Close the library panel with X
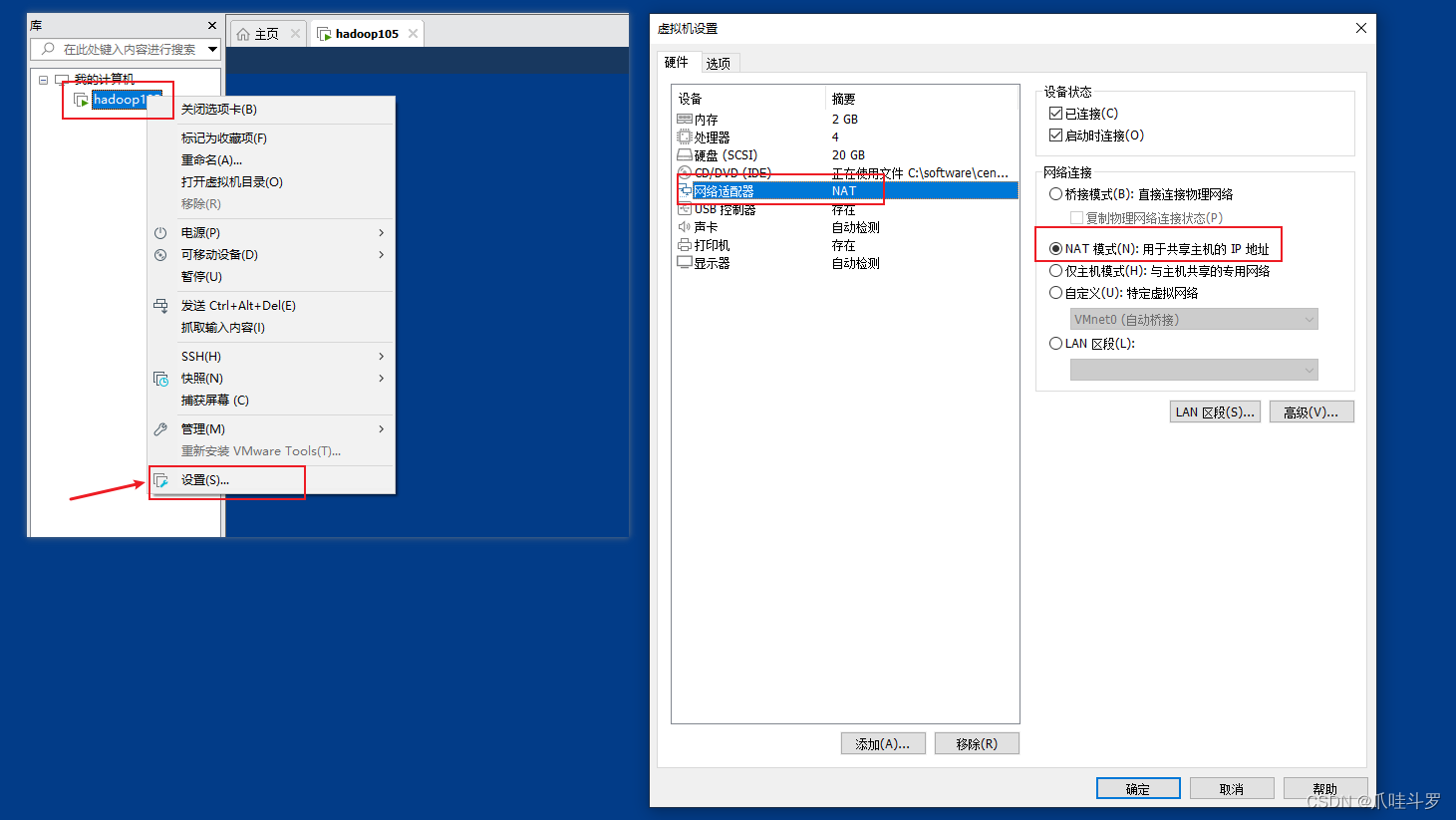The height and width of the screenshot is (820, 1456). coord(212,25)
